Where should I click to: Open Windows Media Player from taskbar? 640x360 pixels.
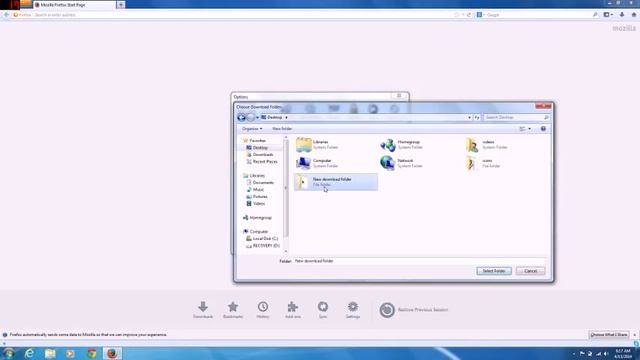click(71, 353)
